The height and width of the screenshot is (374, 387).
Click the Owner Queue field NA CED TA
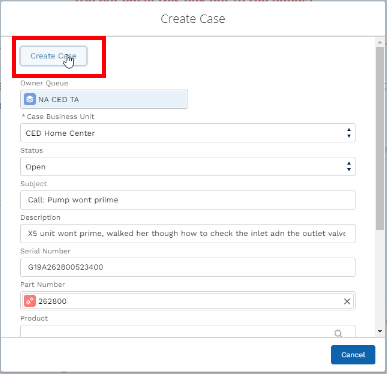point(104,99)
